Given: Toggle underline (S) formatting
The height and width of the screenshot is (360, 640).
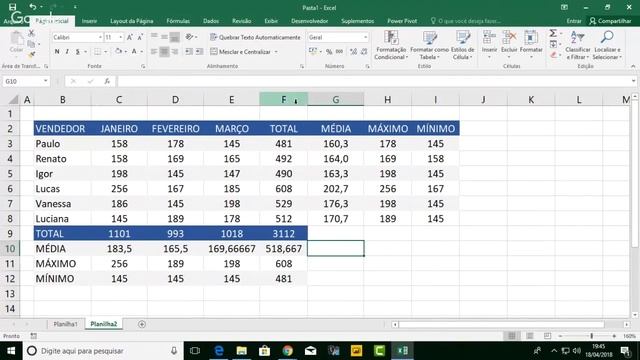Looking at the screenshot, I should [78, 51].
